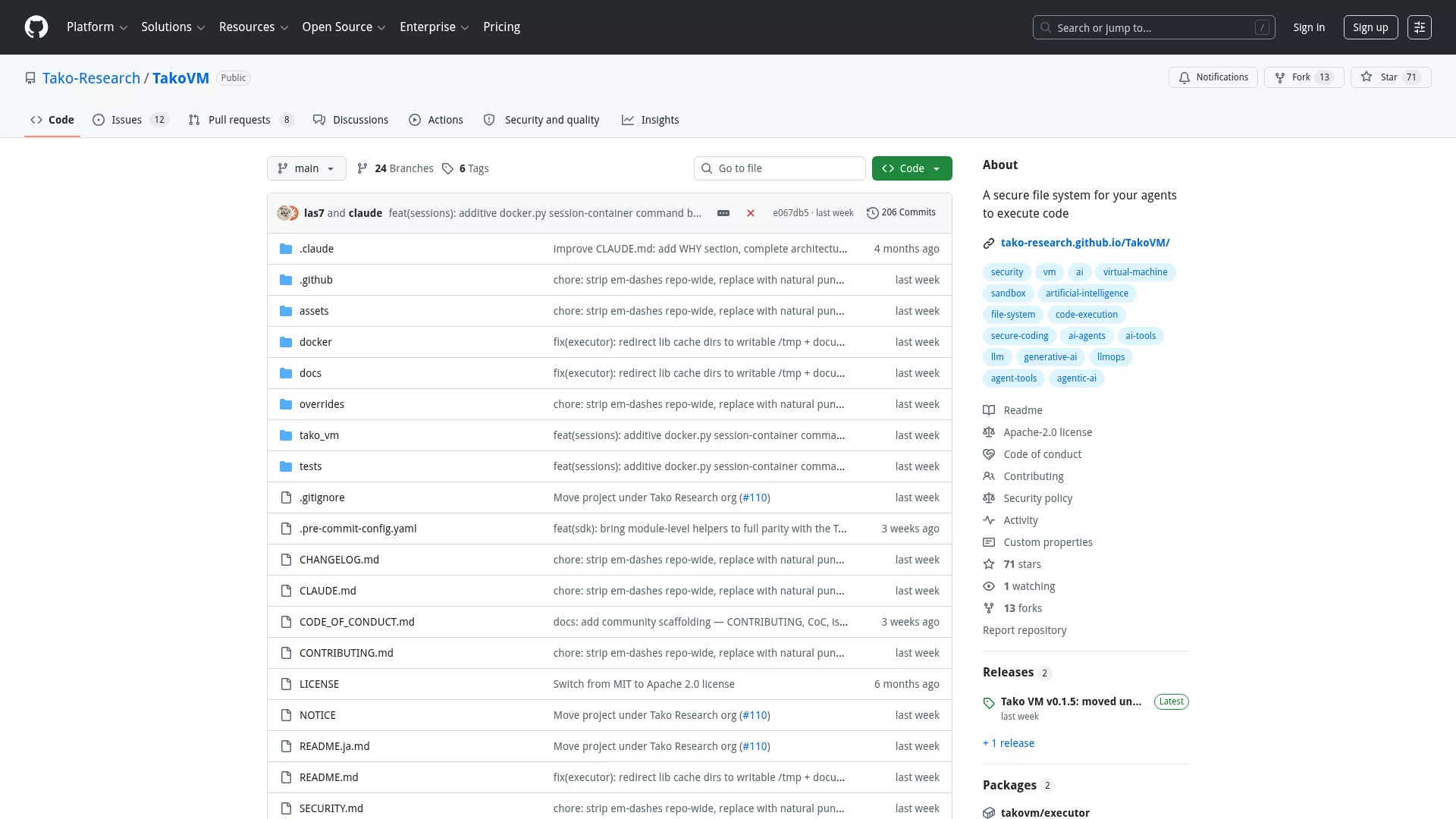
Task: Open the + 1 release link
Action: (1009, 743)
